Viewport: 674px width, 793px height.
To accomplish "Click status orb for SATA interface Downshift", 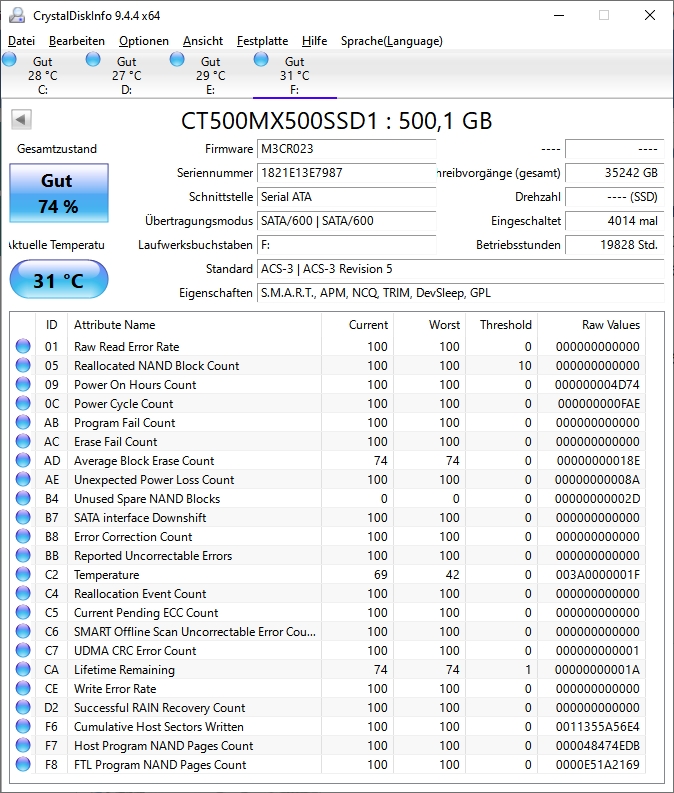I will pyautogui.click(x=23, y=517).
